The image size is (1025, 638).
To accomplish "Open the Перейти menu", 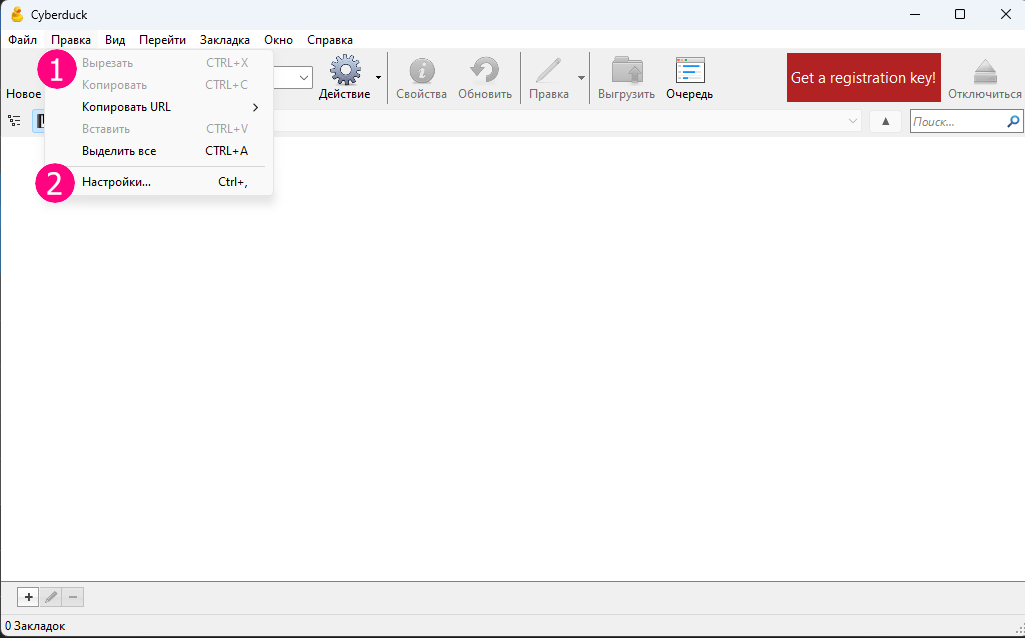I will click(163, 40).
